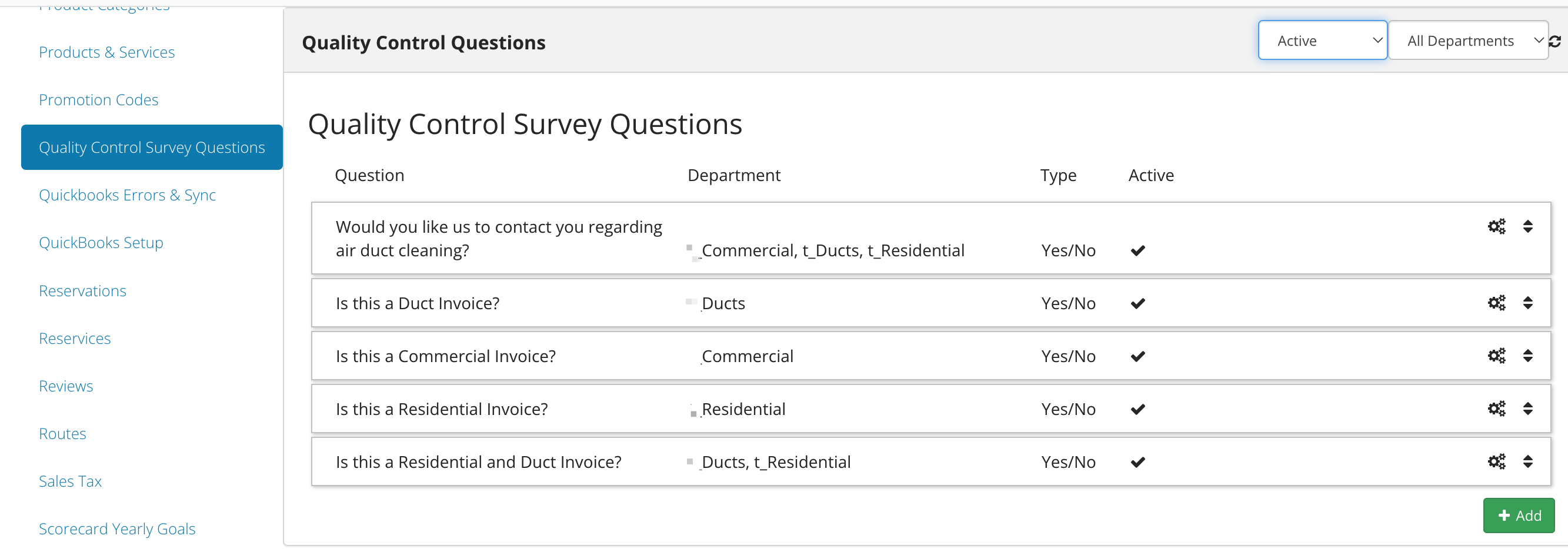Screen dimensions: 1568x549
Task: Open Quality Control Survey Questions menu item
Action: [x=152, y=148]
